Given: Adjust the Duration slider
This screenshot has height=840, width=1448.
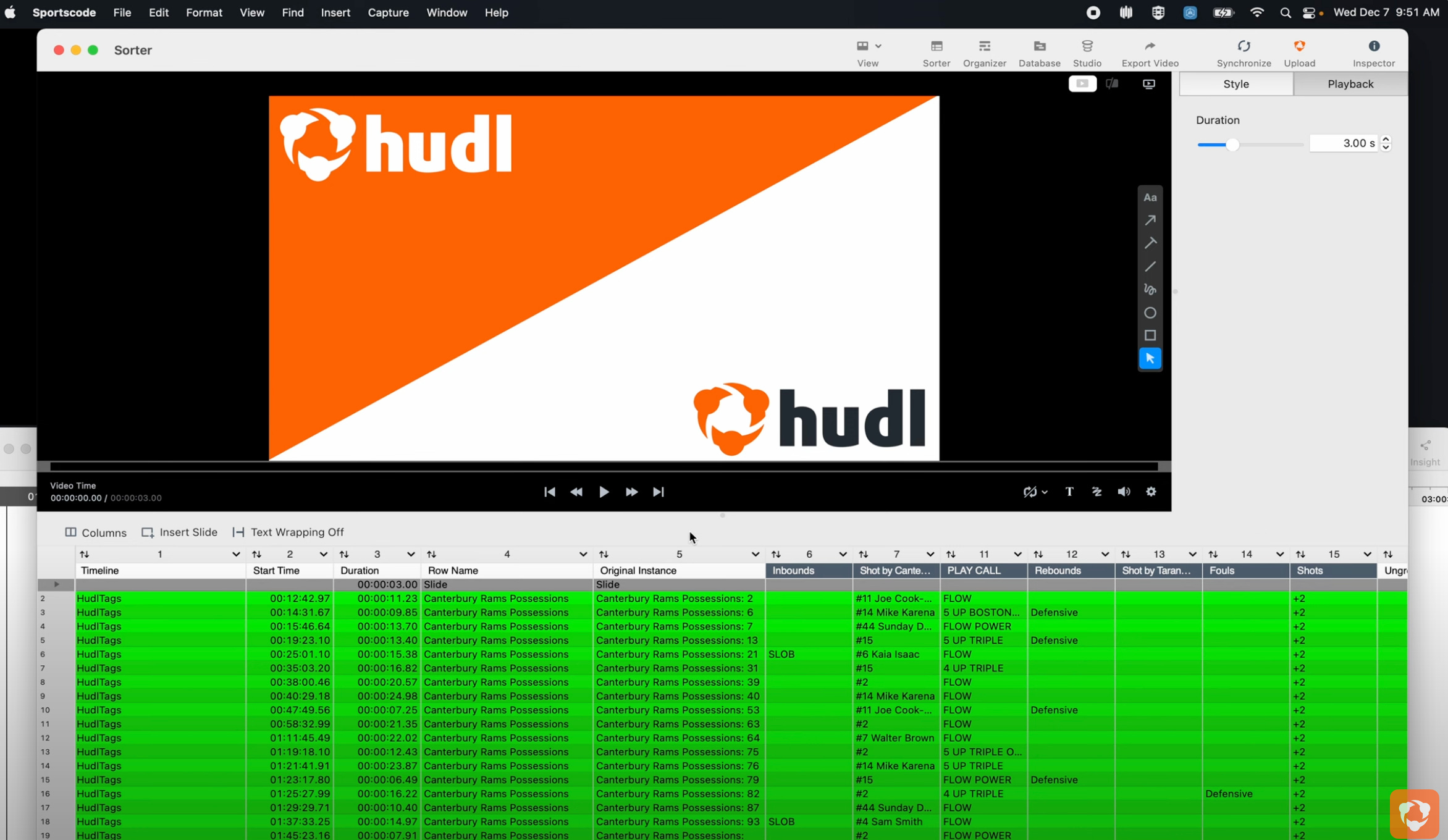Looking at the screenshot, I should [1233, 144].
